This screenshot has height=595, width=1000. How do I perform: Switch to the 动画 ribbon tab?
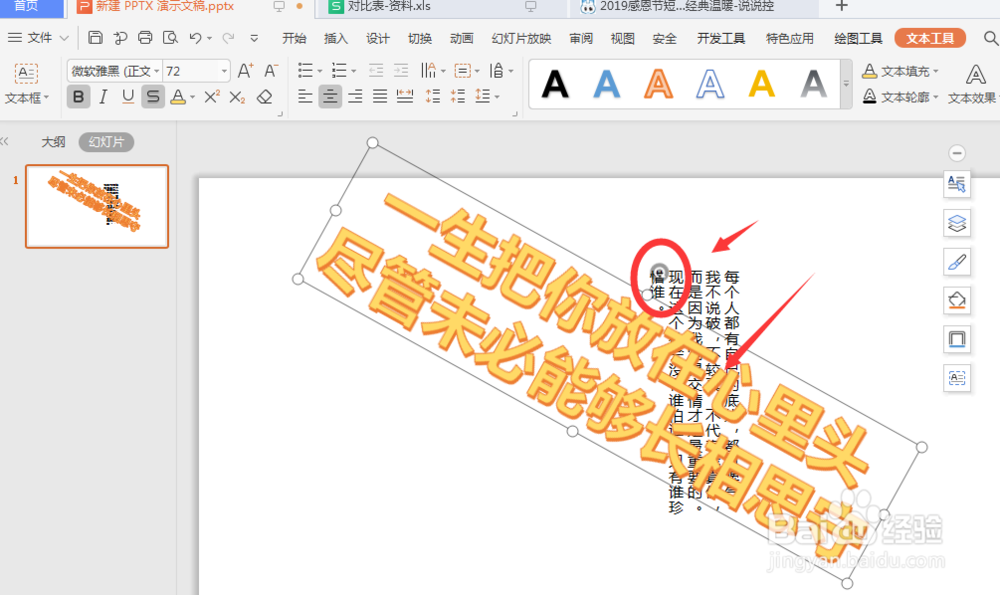[461, 38]
